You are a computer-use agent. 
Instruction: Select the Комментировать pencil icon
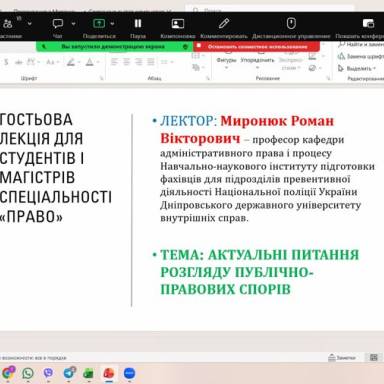coord(224,23)
